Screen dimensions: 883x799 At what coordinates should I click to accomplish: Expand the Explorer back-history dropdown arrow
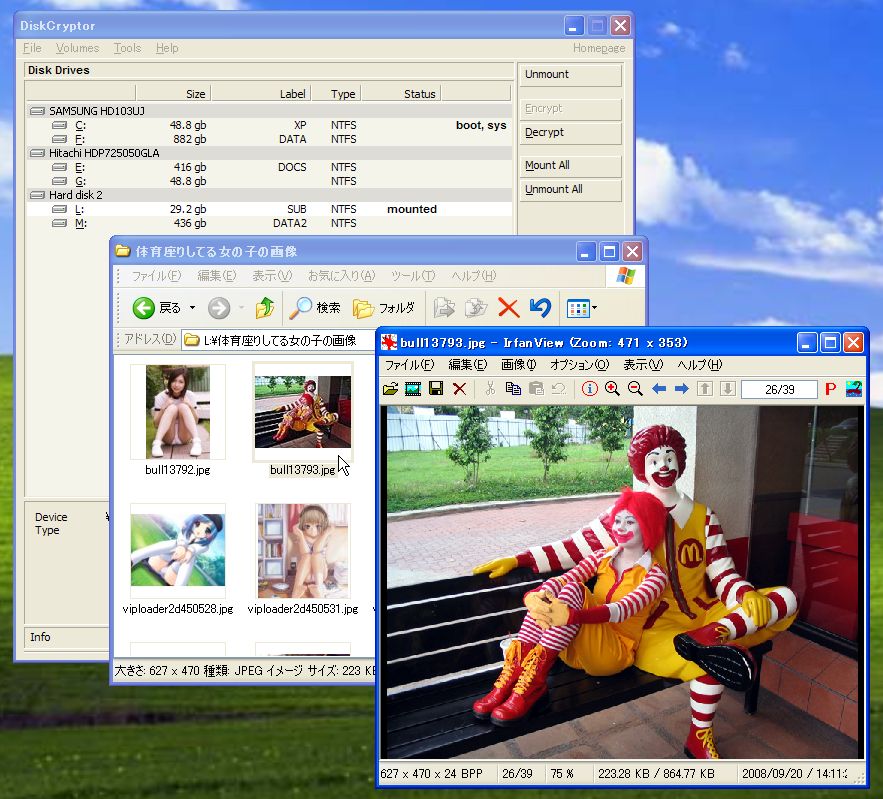pos(193,308)
